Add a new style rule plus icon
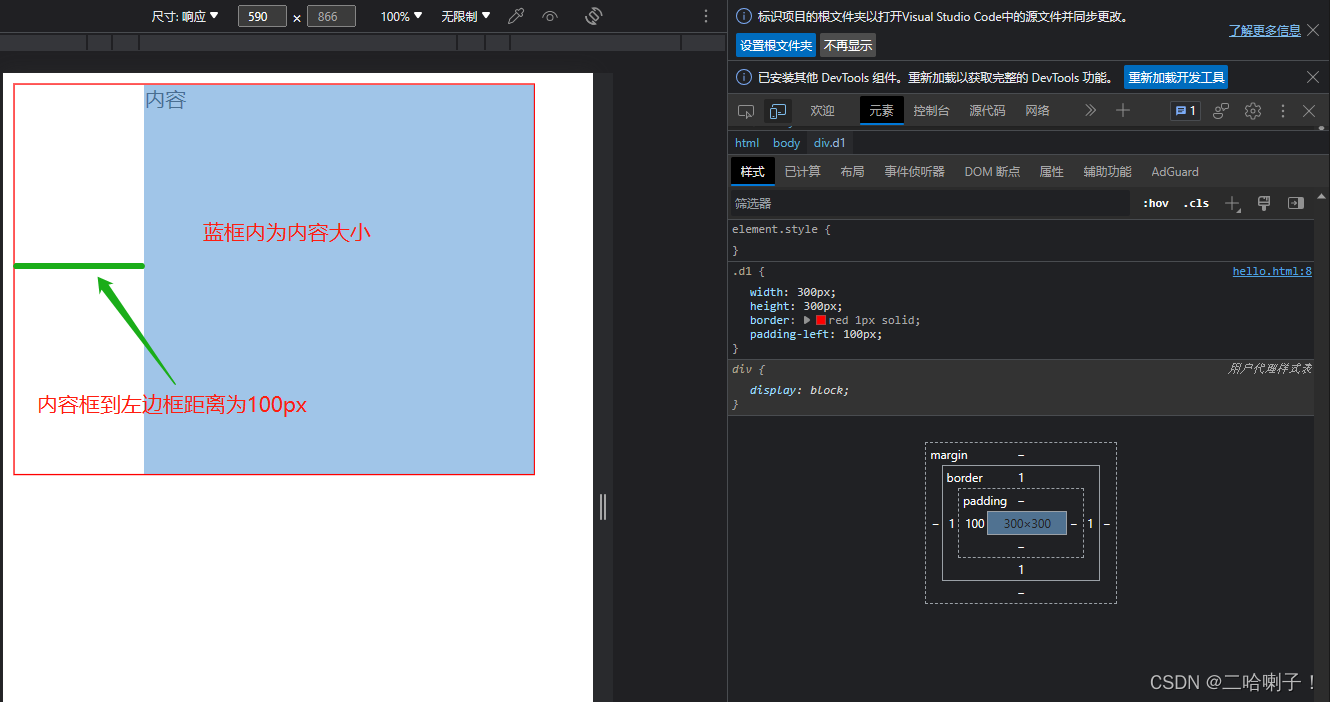 click(x=1232, y=203)
